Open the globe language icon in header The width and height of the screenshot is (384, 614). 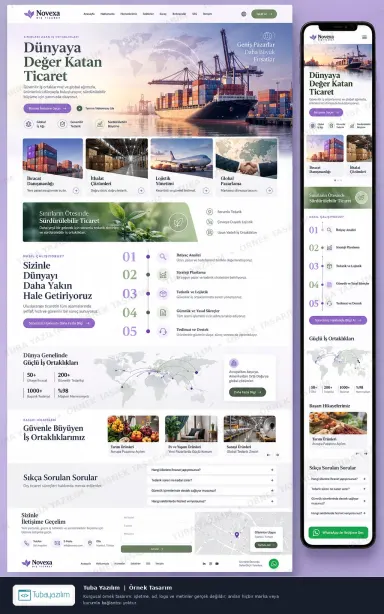point(244,14)
